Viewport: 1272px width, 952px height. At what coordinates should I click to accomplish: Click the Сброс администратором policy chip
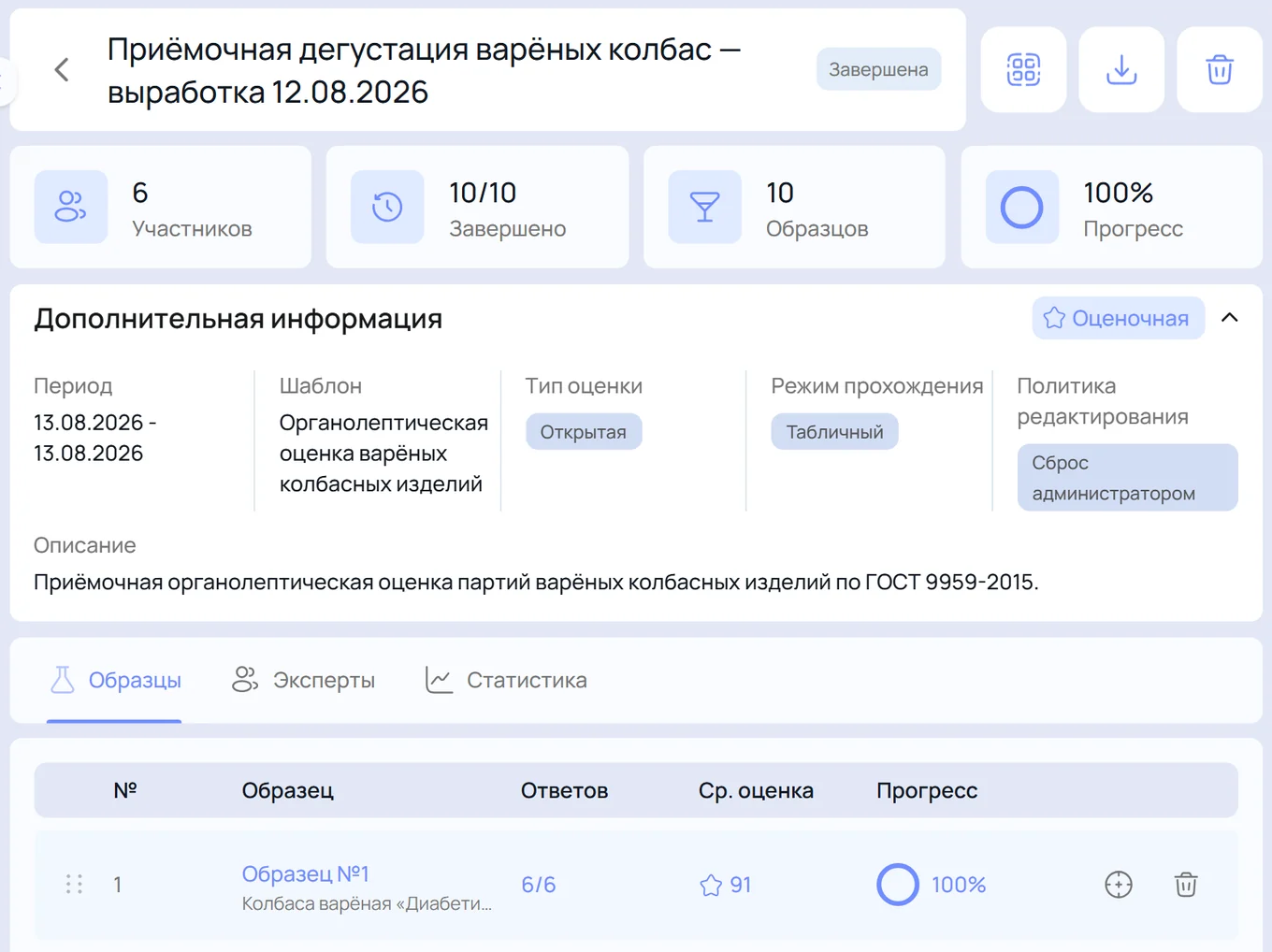[x=1127, y=478]
